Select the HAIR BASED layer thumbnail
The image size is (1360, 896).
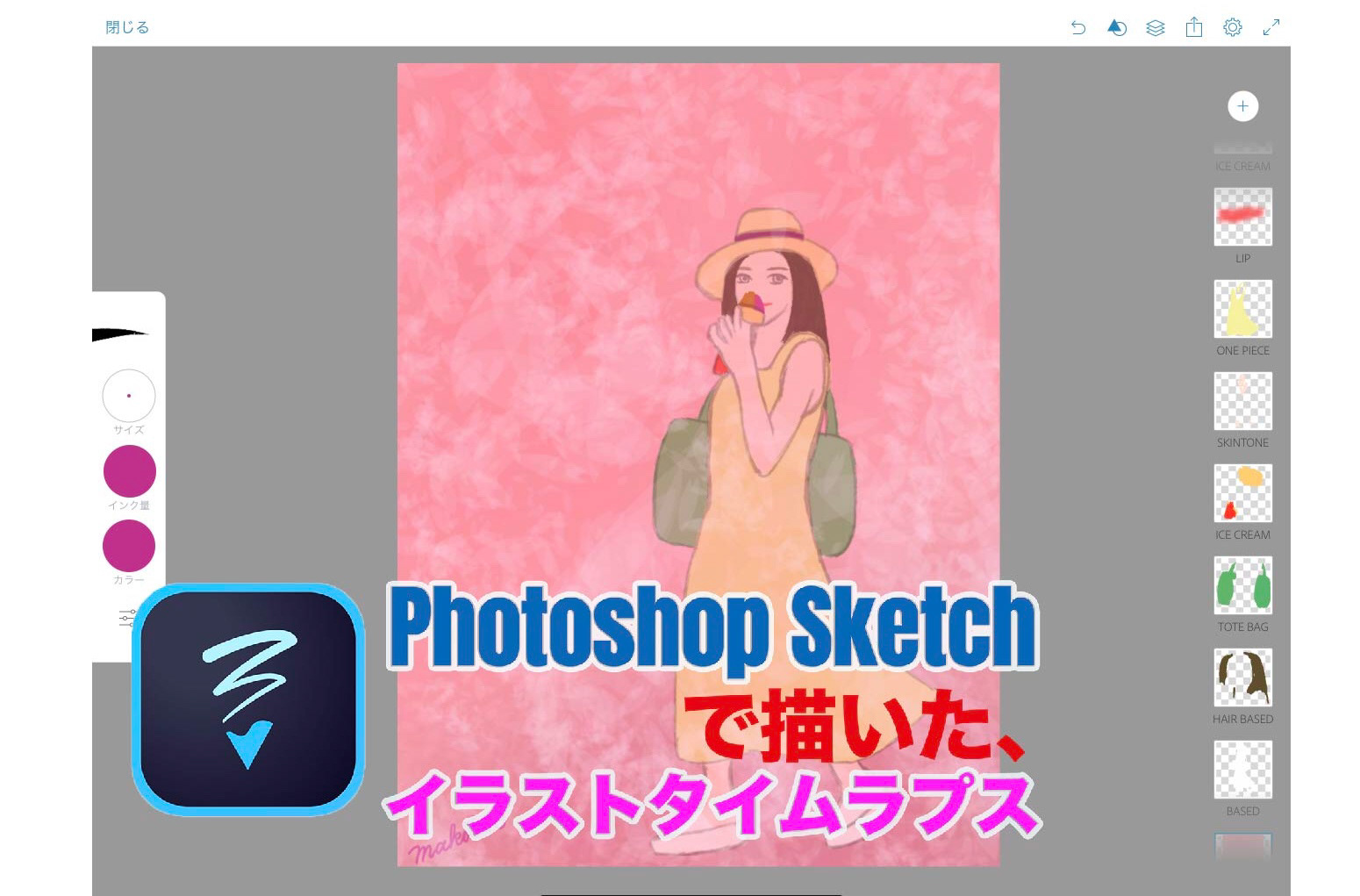(x=1242, y=677)
